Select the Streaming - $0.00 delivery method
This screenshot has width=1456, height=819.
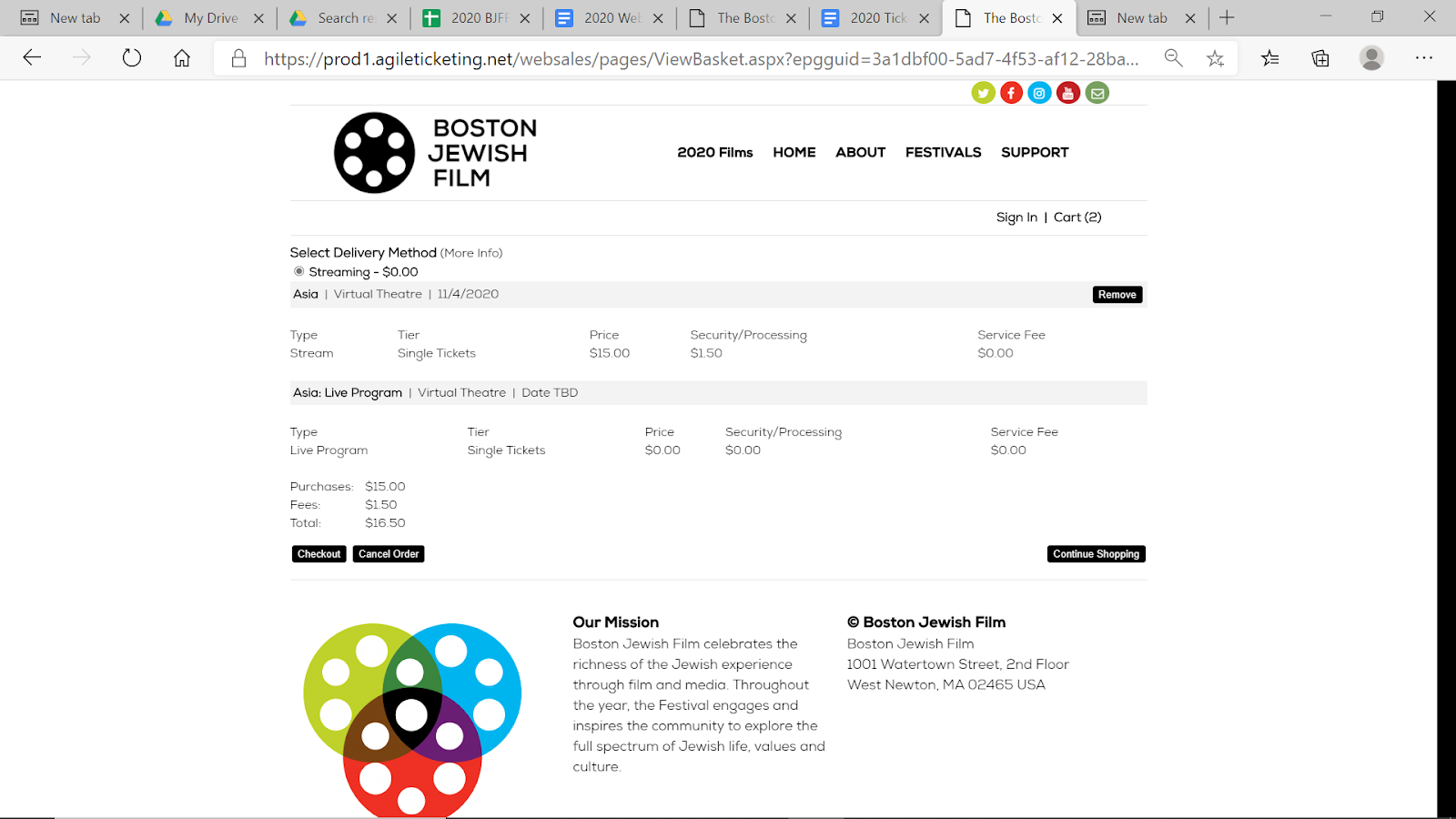[x=299, y=271]
